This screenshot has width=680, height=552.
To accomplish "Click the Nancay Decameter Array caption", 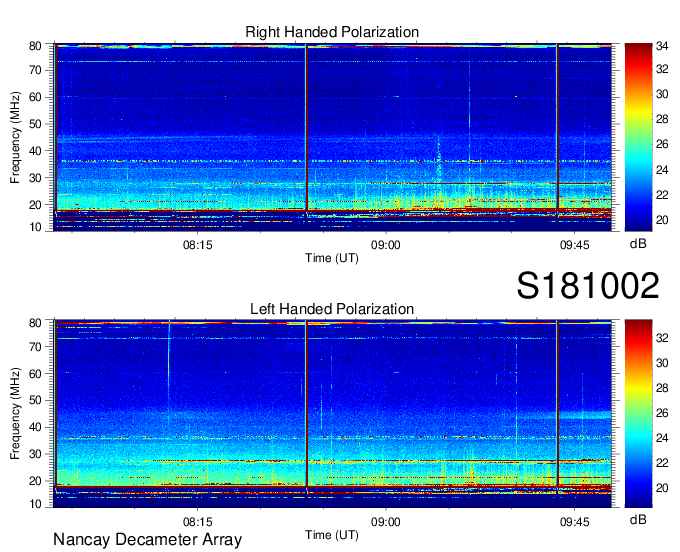I will click(147, 540).
